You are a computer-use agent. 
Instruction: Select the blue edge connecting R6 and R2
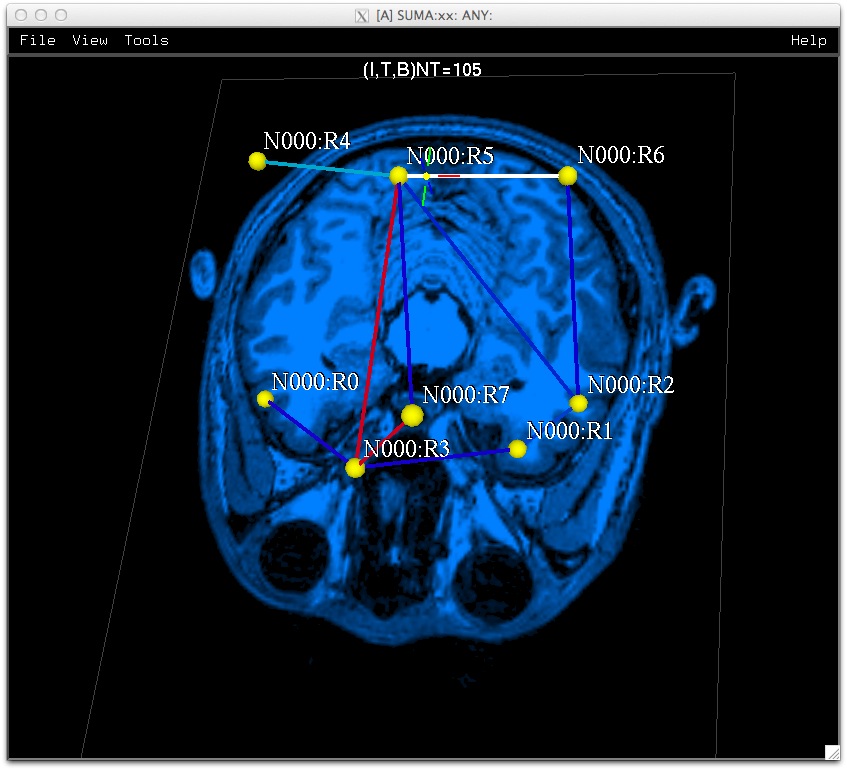pos(573,290)
